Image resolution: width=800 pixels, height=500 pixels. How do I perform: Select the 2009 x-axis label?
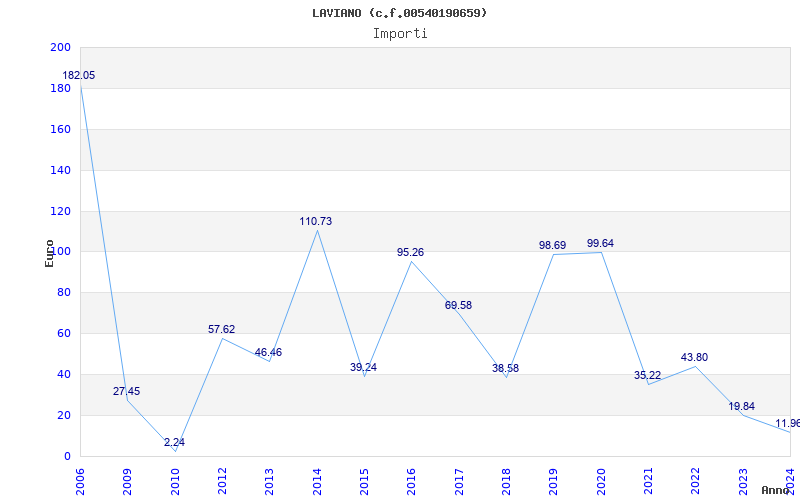pos(128,482)
